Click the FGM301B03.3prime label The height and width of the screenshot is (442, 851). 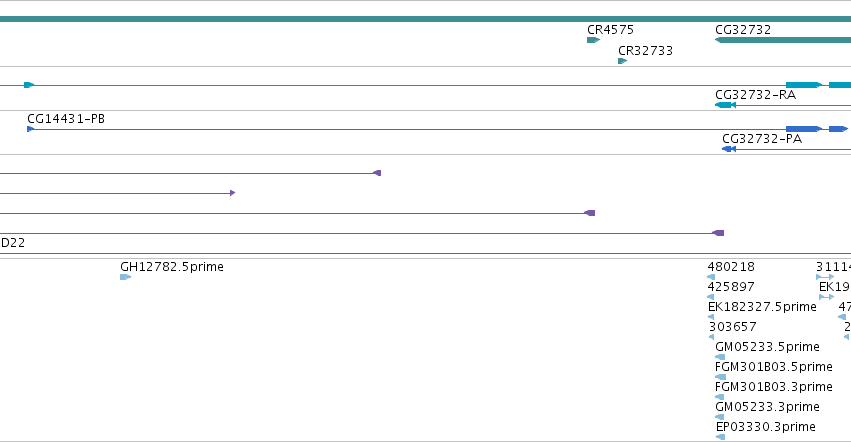point(773,387)
